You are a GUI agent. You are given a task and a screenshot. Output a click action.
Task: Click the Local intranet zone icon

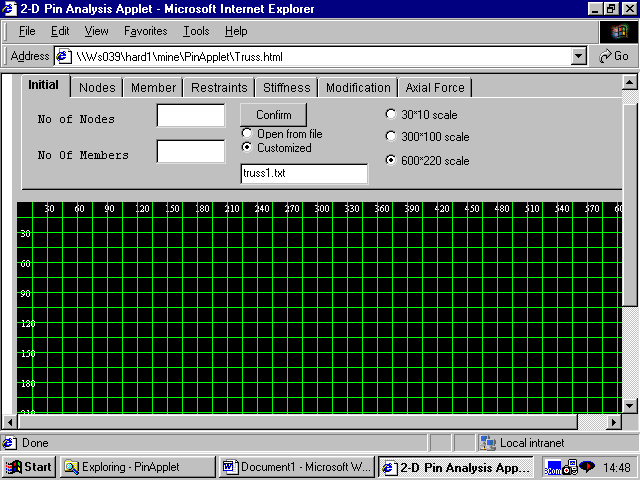(x=488, y=443)
